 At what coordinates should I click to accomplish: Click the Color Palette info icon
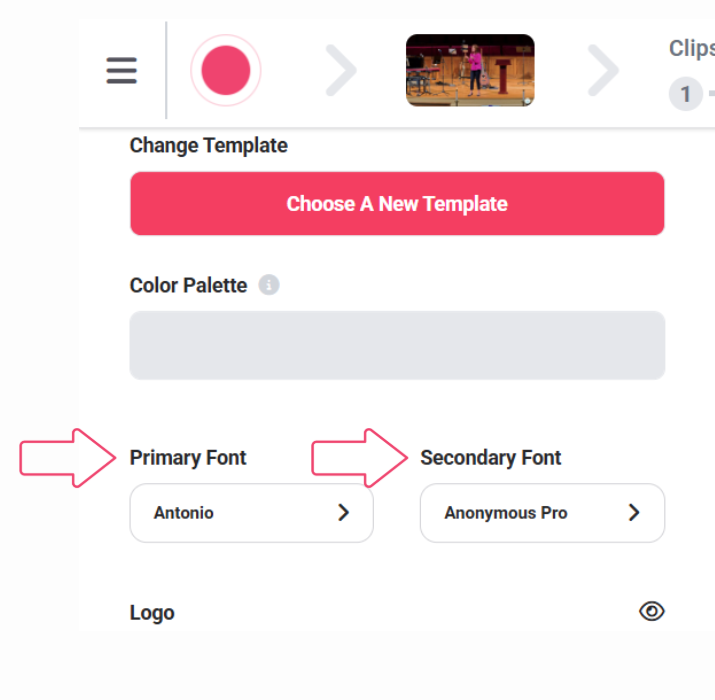point(269,285)
